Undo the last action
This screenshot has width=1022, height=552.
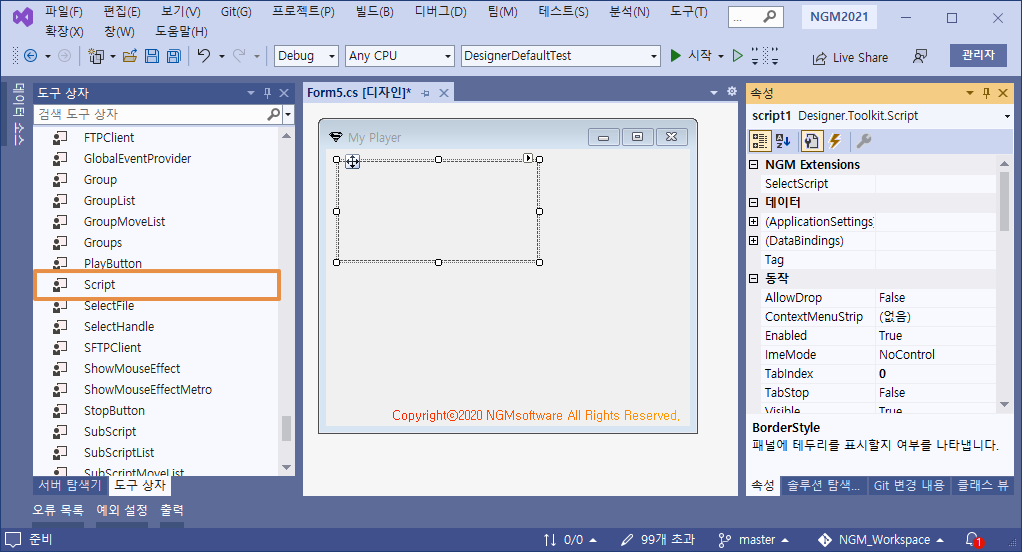204,56
